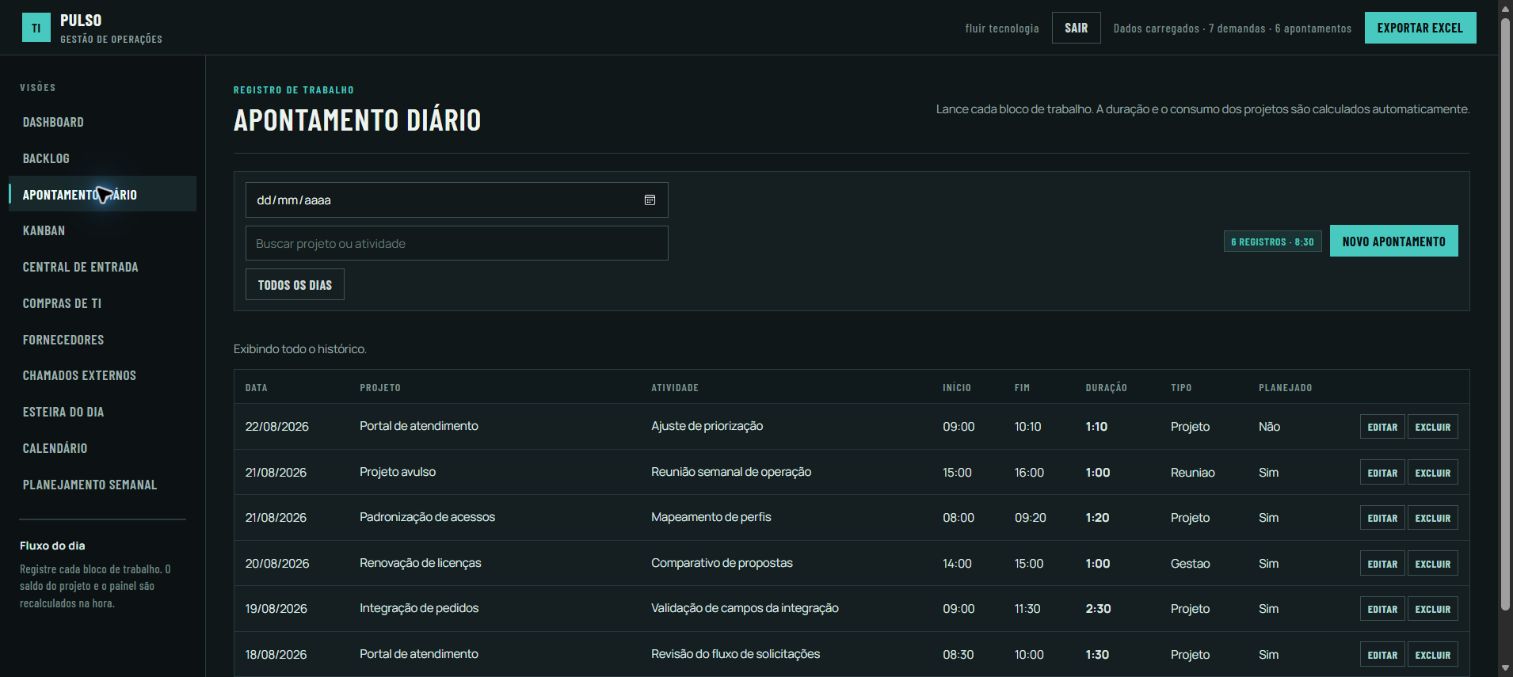Delete the Reunião semanal de operação entry
Image resolution: width=1513 pixels, height=677 pixels.
[1433, 473]
